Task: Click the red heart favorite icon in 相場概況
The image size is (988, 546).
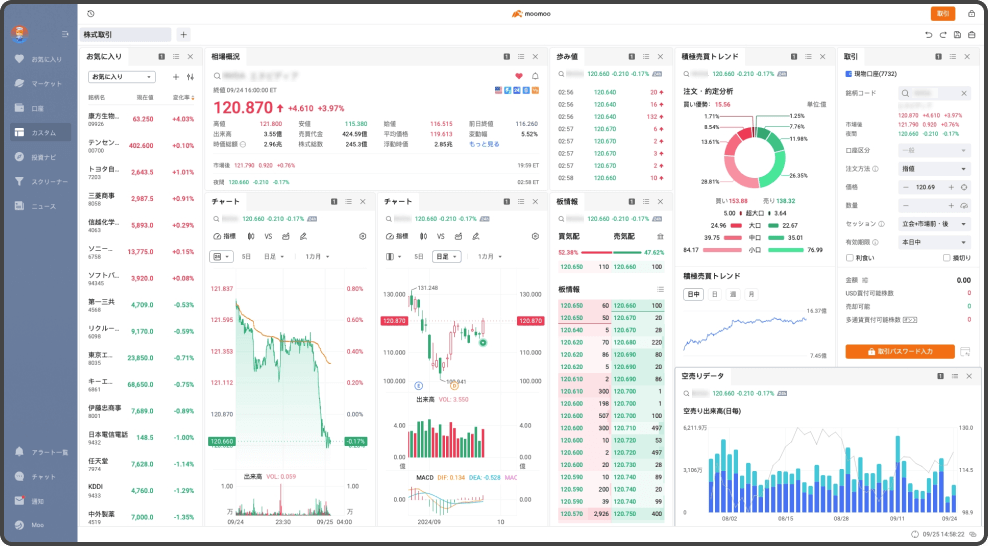Action: pos(519,76)
